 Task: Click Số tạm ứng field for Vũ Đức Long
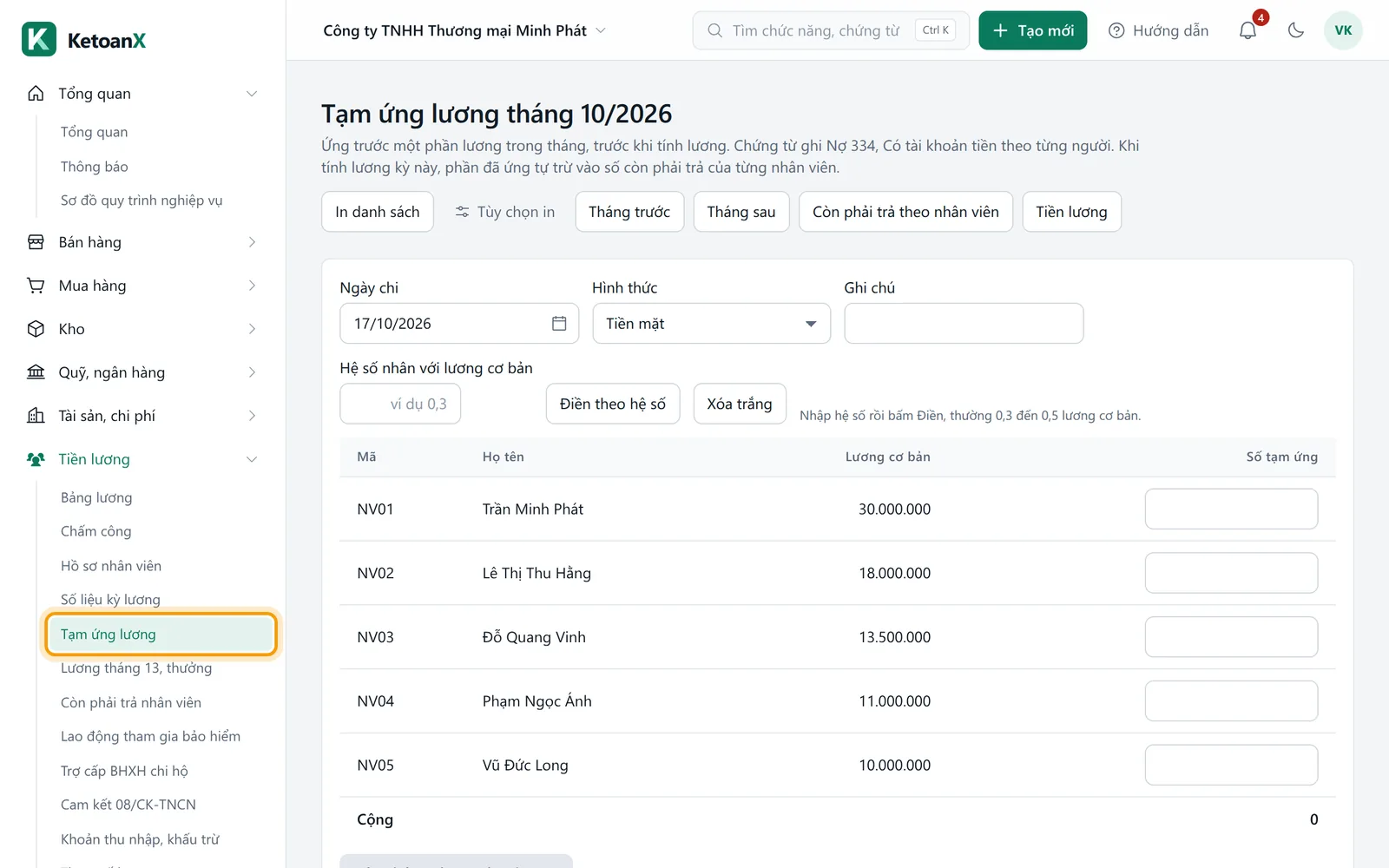point(1231,765)
